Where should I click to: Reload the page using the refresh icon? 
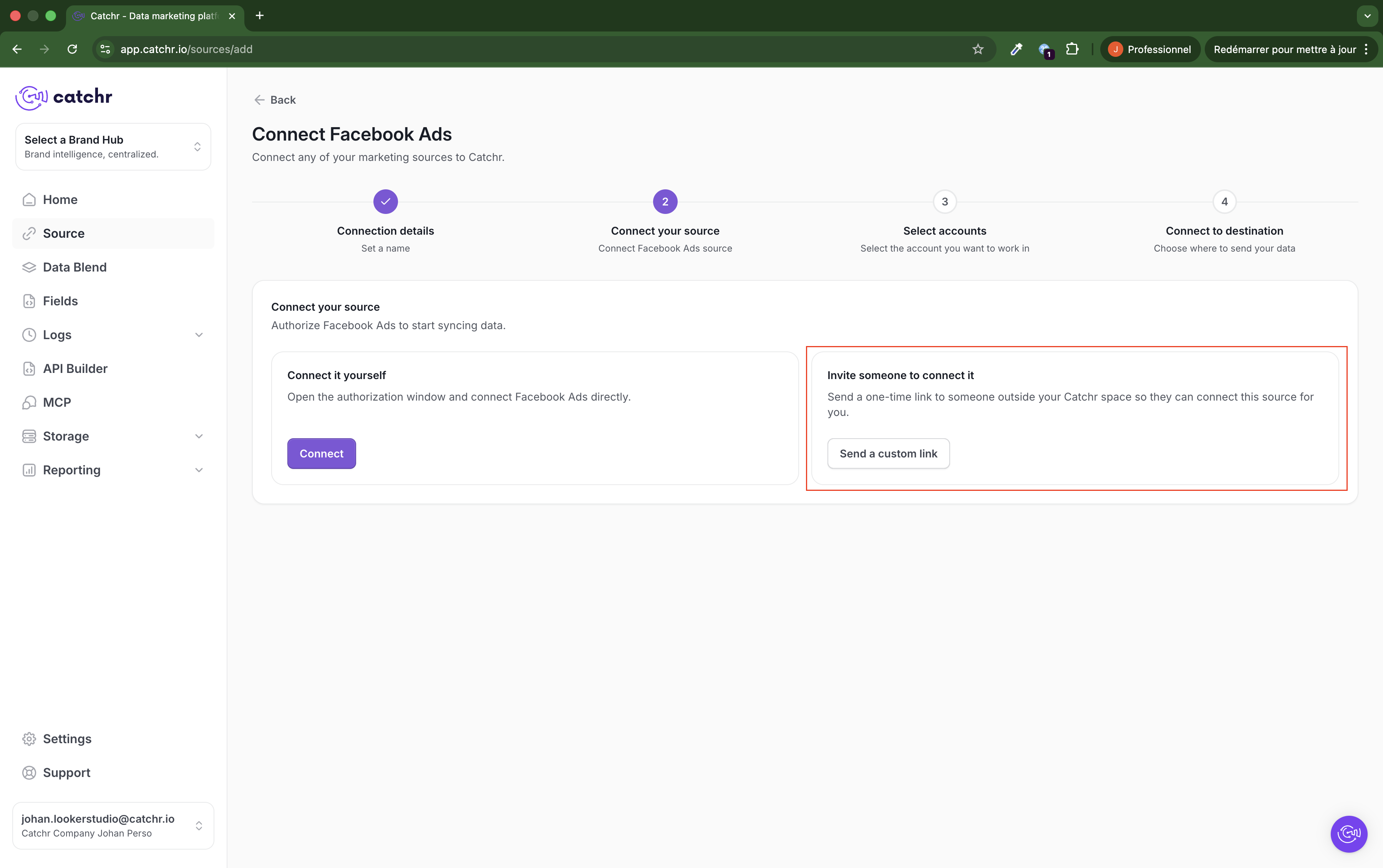click(x=72, y=50)
